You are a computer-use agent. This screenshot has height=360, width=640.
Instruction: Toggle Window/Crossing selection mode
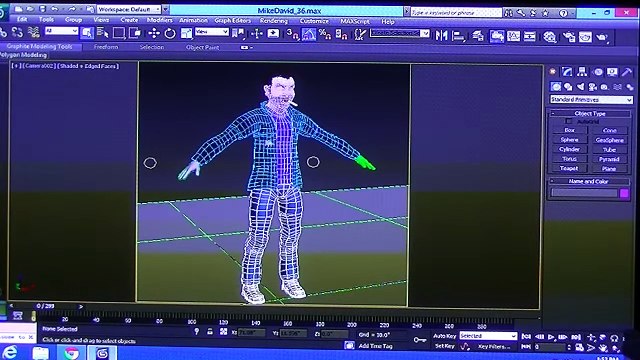(x=135, y=33)
